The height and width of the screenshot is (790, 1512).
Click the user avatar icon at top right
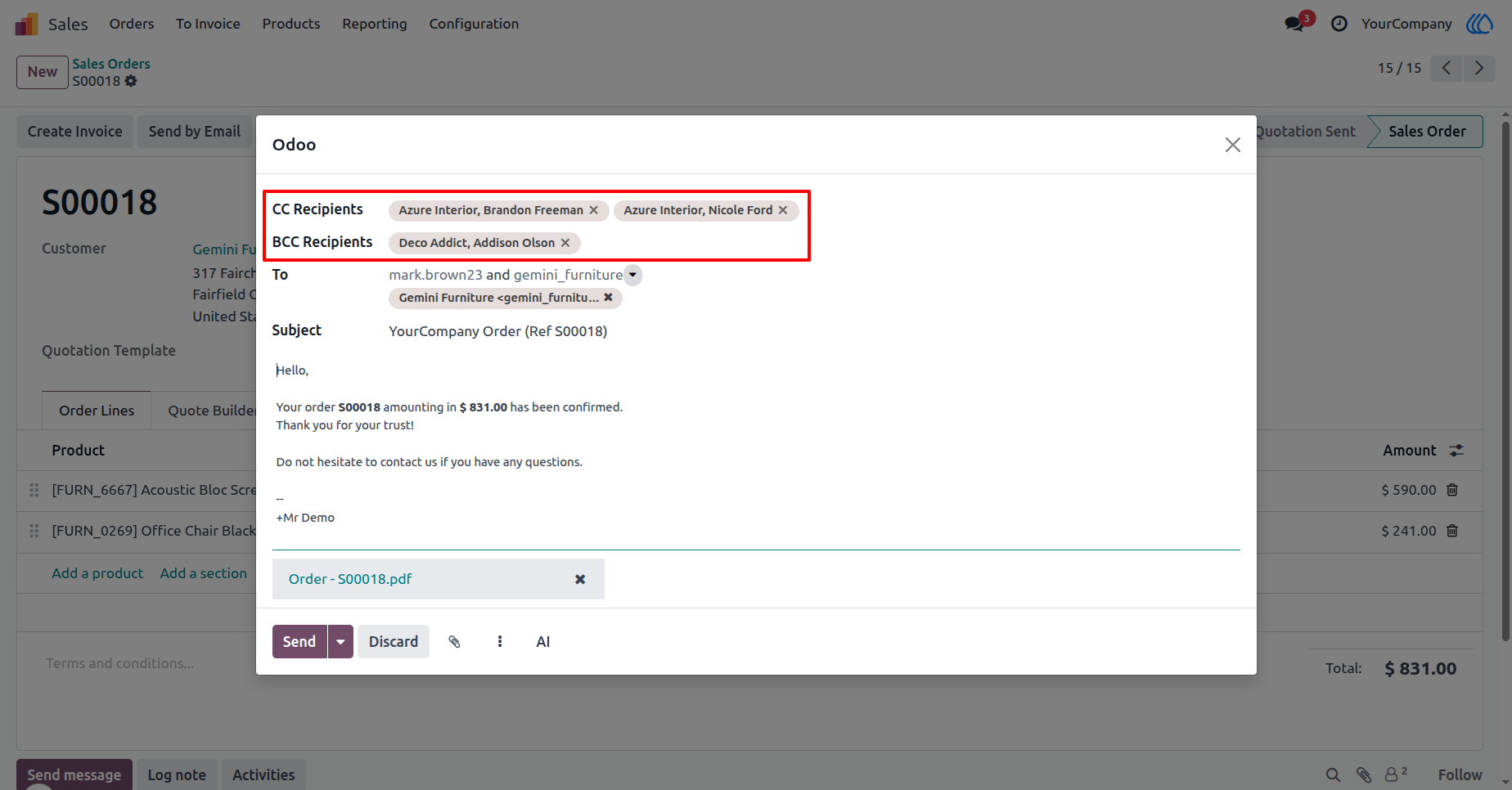pyautogui.click(x=1479, y=24)
